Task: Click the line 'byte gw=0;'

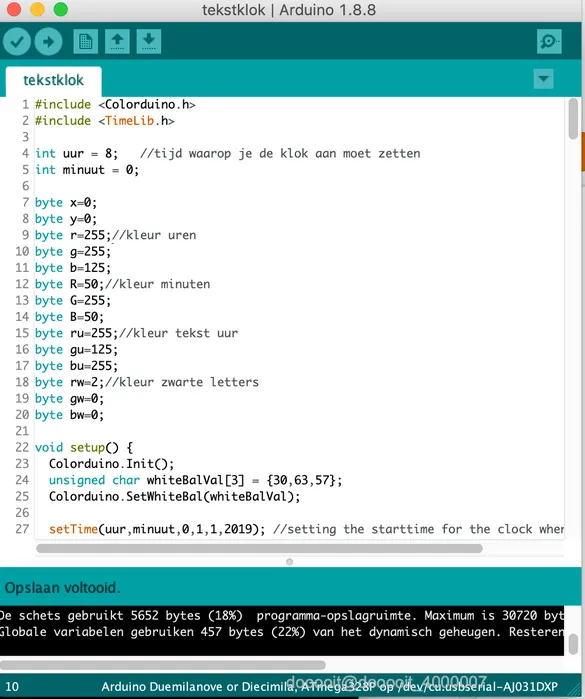Action: [69, 399]
